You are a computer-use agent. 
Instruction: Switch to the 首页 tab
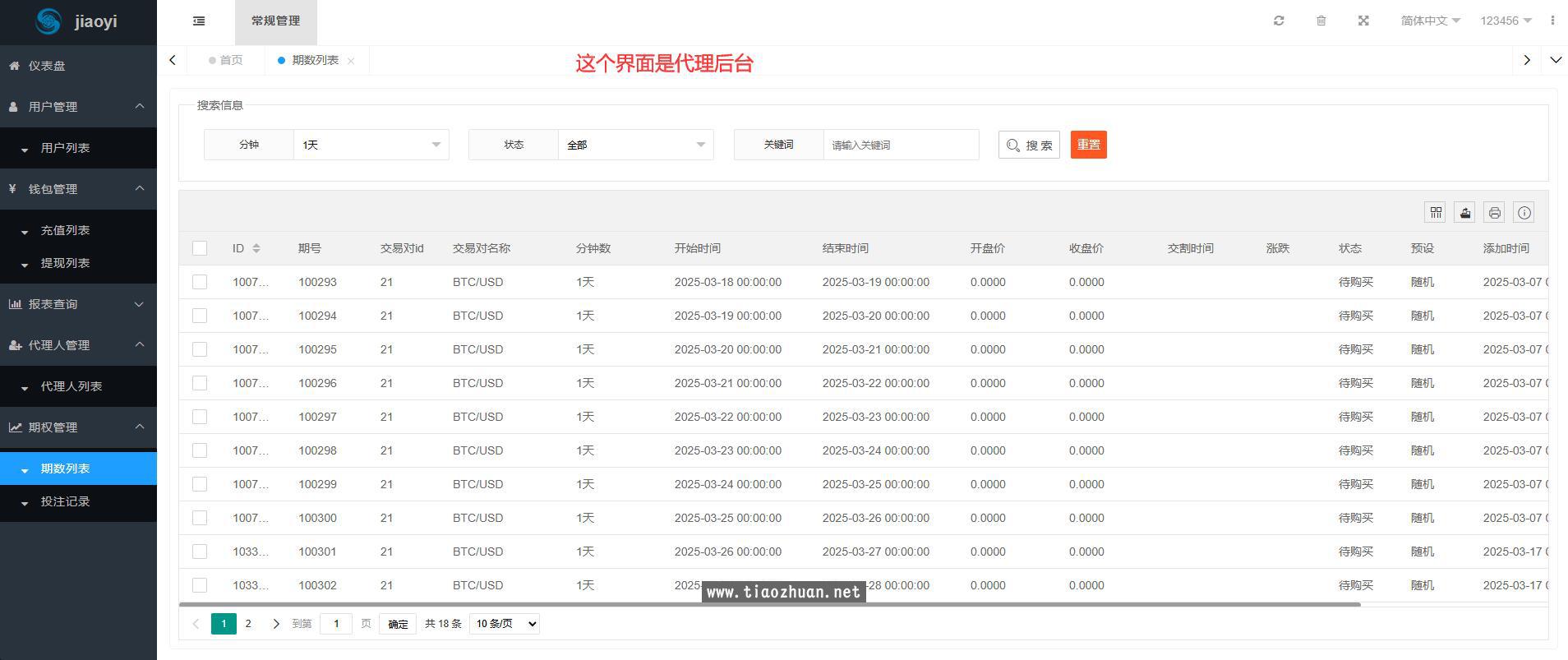point(226,60)
